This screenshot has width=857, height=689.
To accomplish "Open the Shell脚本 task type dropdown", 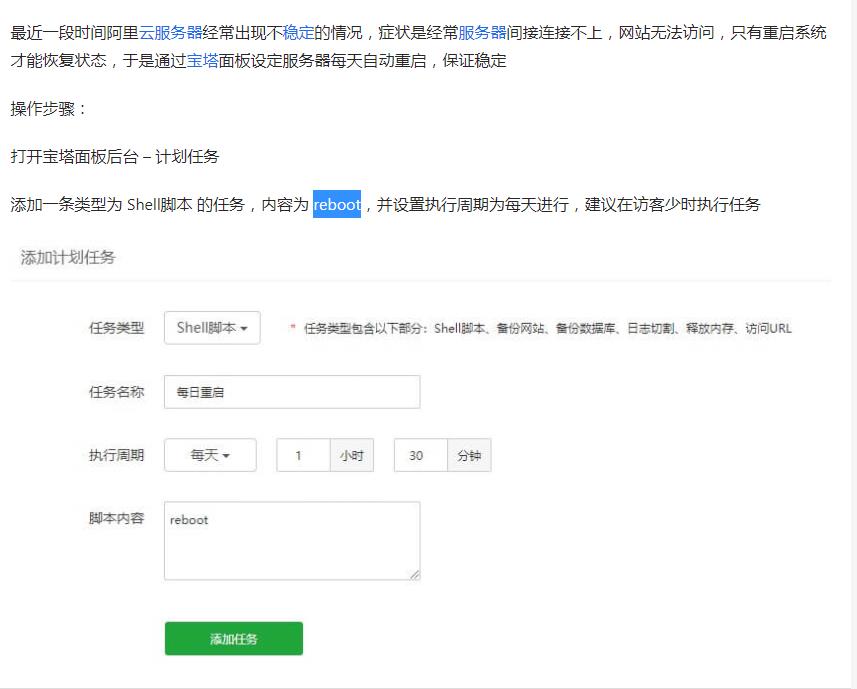I will [212, 328].
